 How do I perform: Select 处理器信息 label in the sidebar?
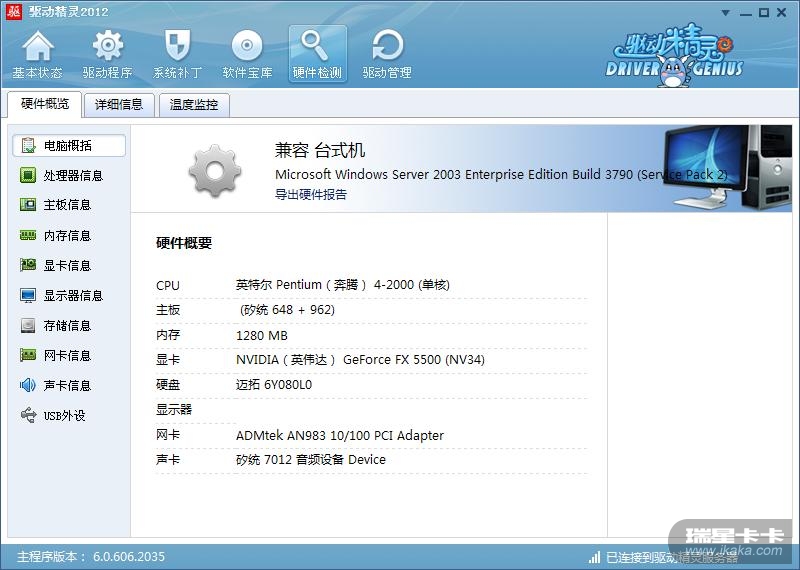[73, 176]
